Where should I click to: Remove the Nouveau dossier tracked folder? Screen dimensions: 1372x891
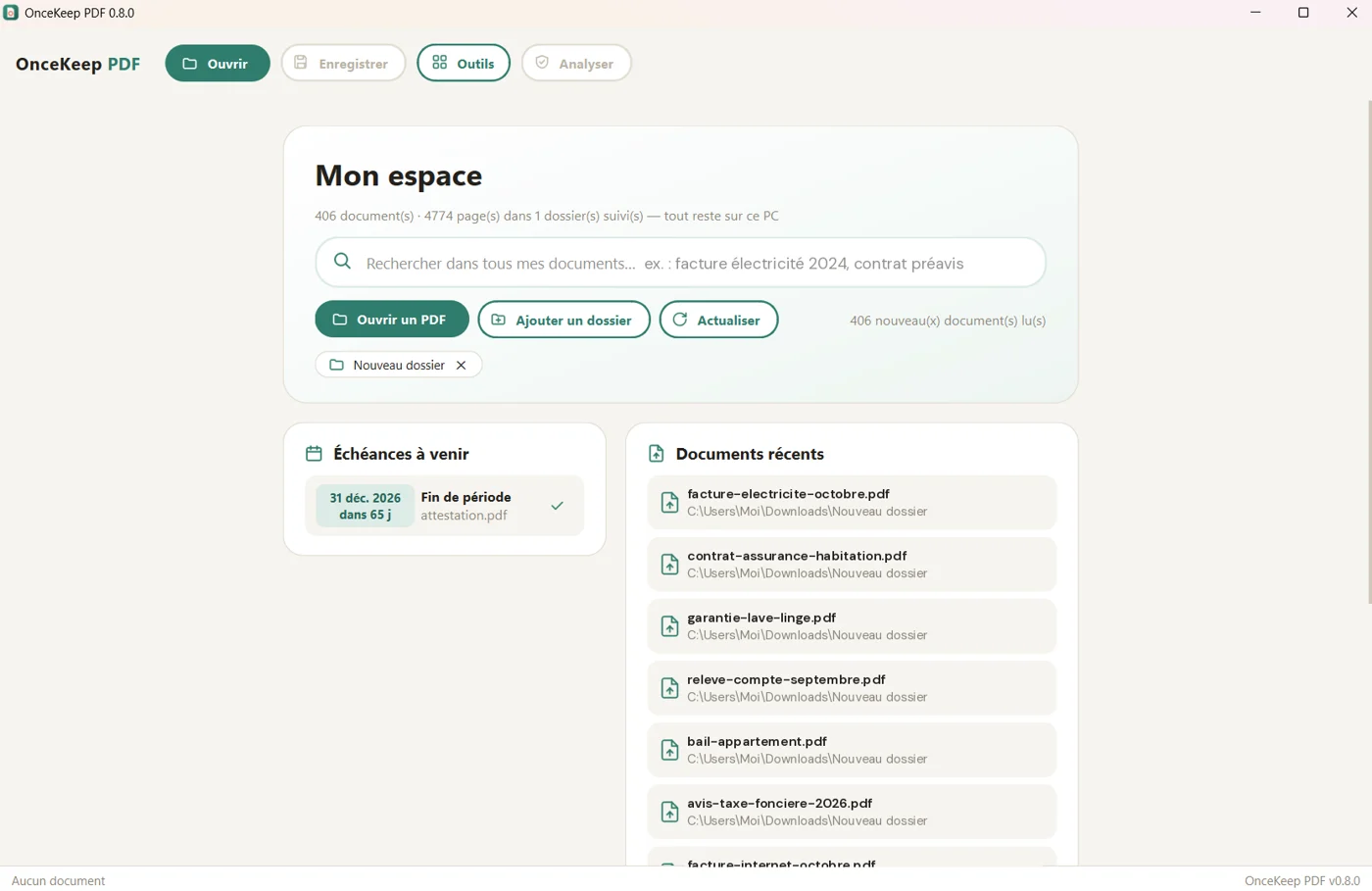pos(461,365)
